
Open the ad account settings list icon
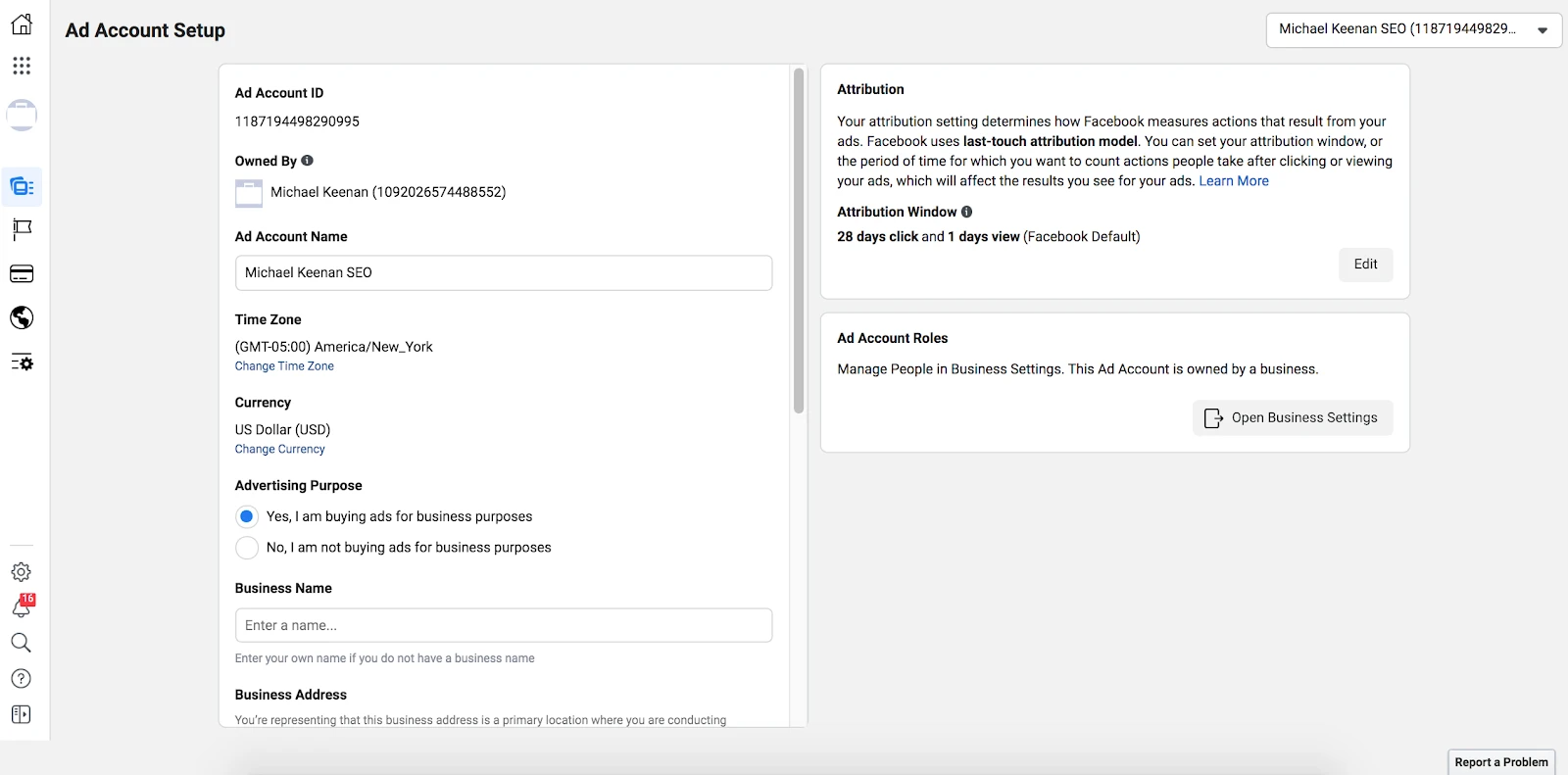[x=22, y=363]
